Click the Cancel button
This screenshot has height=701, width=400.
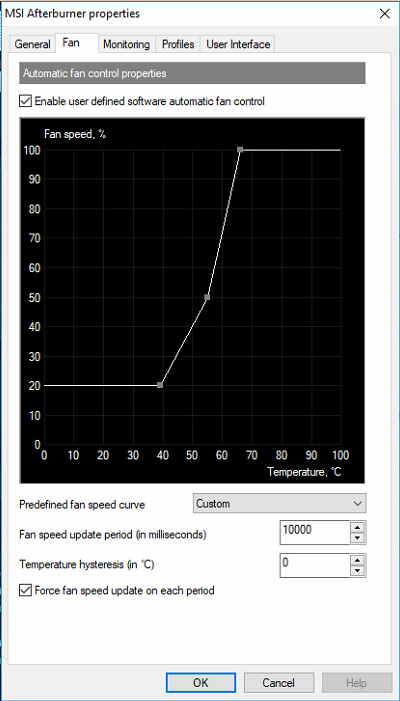pos(278,683)
